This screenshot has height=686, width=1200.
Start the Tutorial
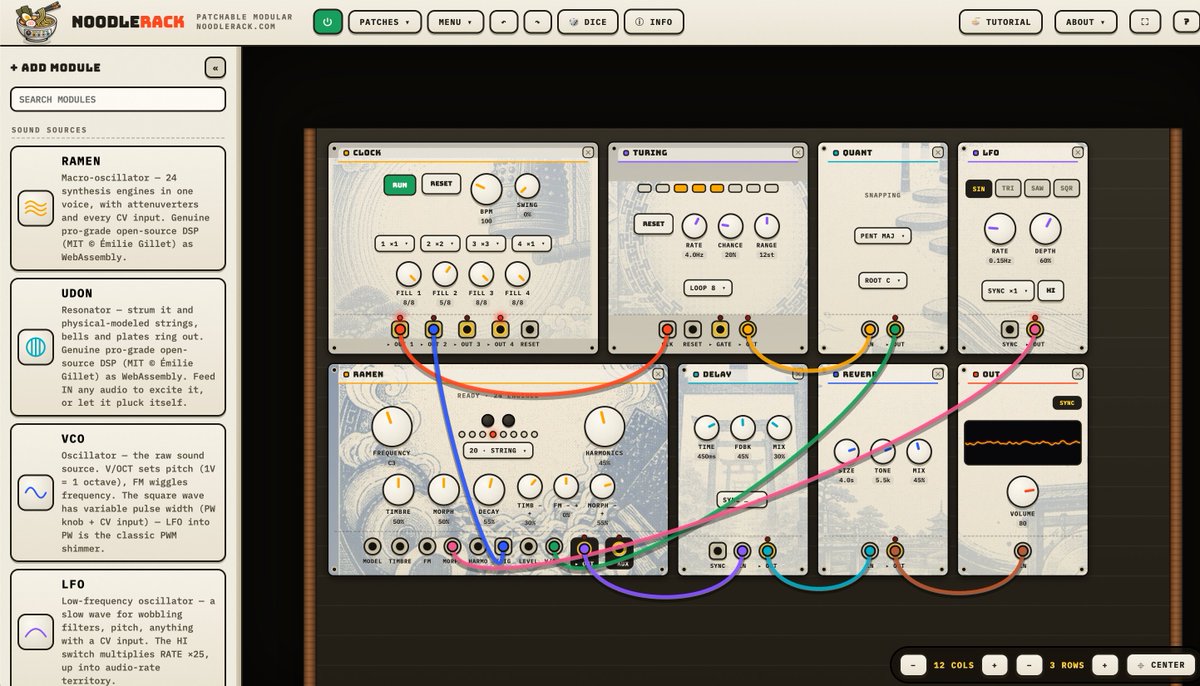[x=1001, y=22]
